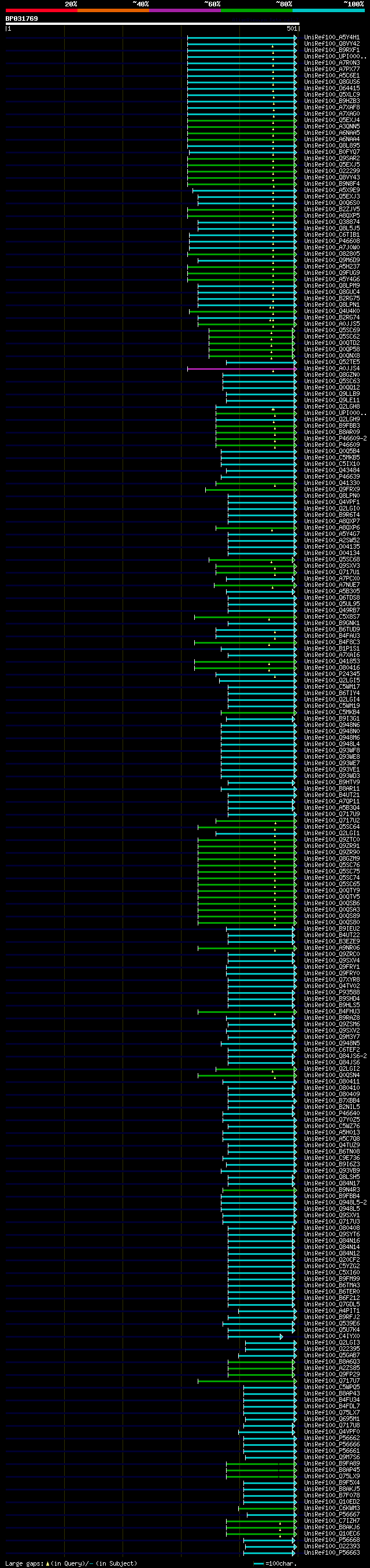Open hit UniRef100_Q8L895
This screenshot has height=1568, width=370.
tap(332, 146)
